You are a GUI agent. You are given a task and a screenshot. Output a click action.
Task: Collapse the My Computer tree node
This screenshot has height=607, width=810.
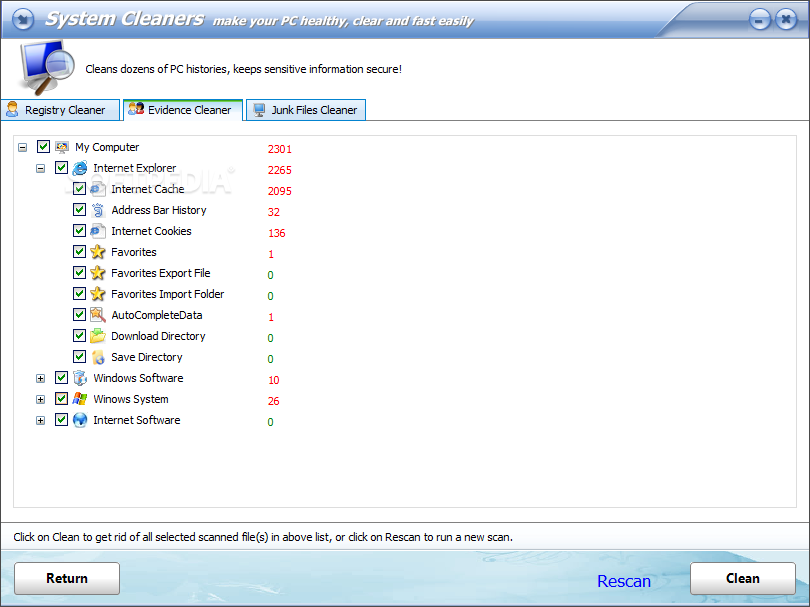[22, 148]
